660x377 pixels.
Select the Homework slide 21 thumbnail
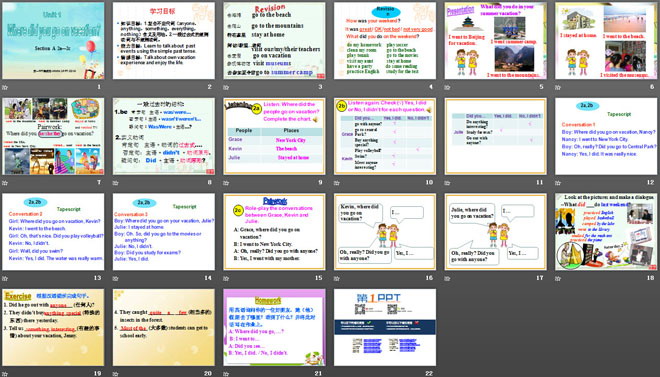point(274,327)
